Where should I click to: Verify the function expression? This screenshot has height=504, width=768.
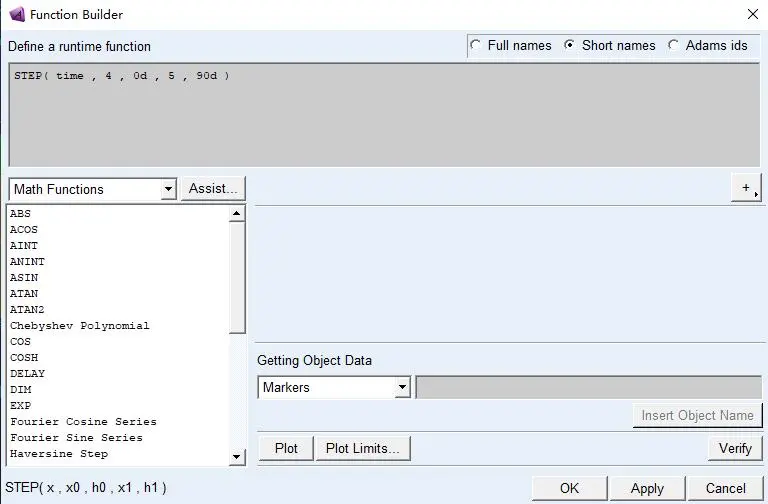[x=735, y=448]
